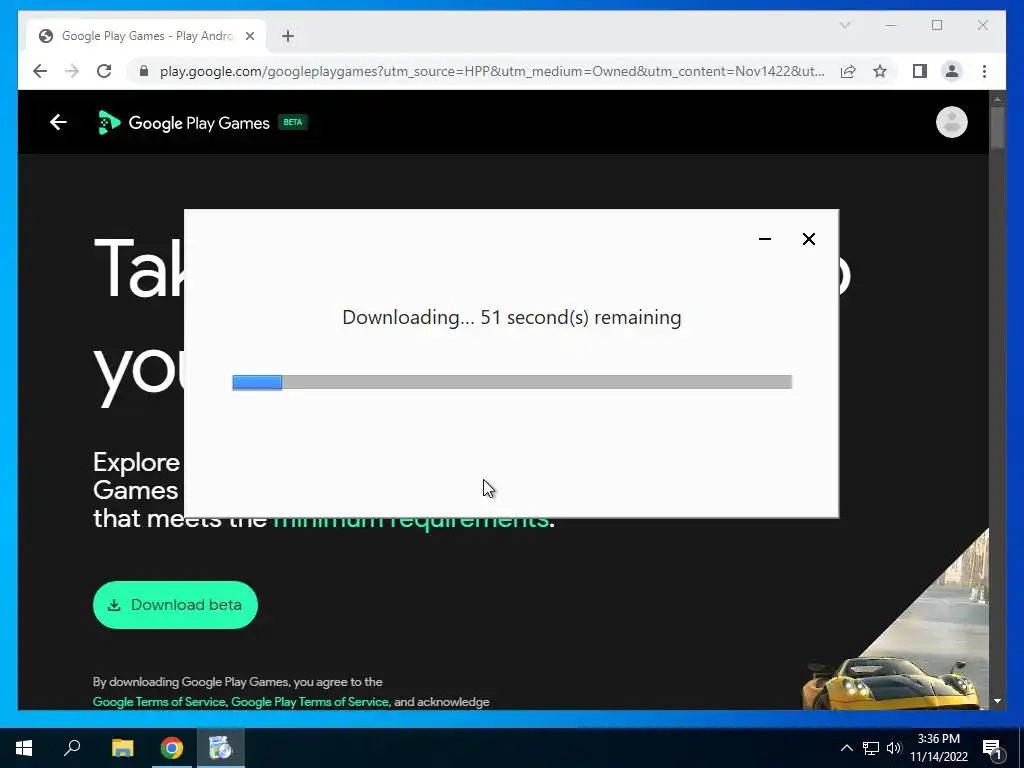The width and height of the screenshot is (1024, 768).
Task: Click the page vertical scrollbar thumb
Action: click(997, 127)
